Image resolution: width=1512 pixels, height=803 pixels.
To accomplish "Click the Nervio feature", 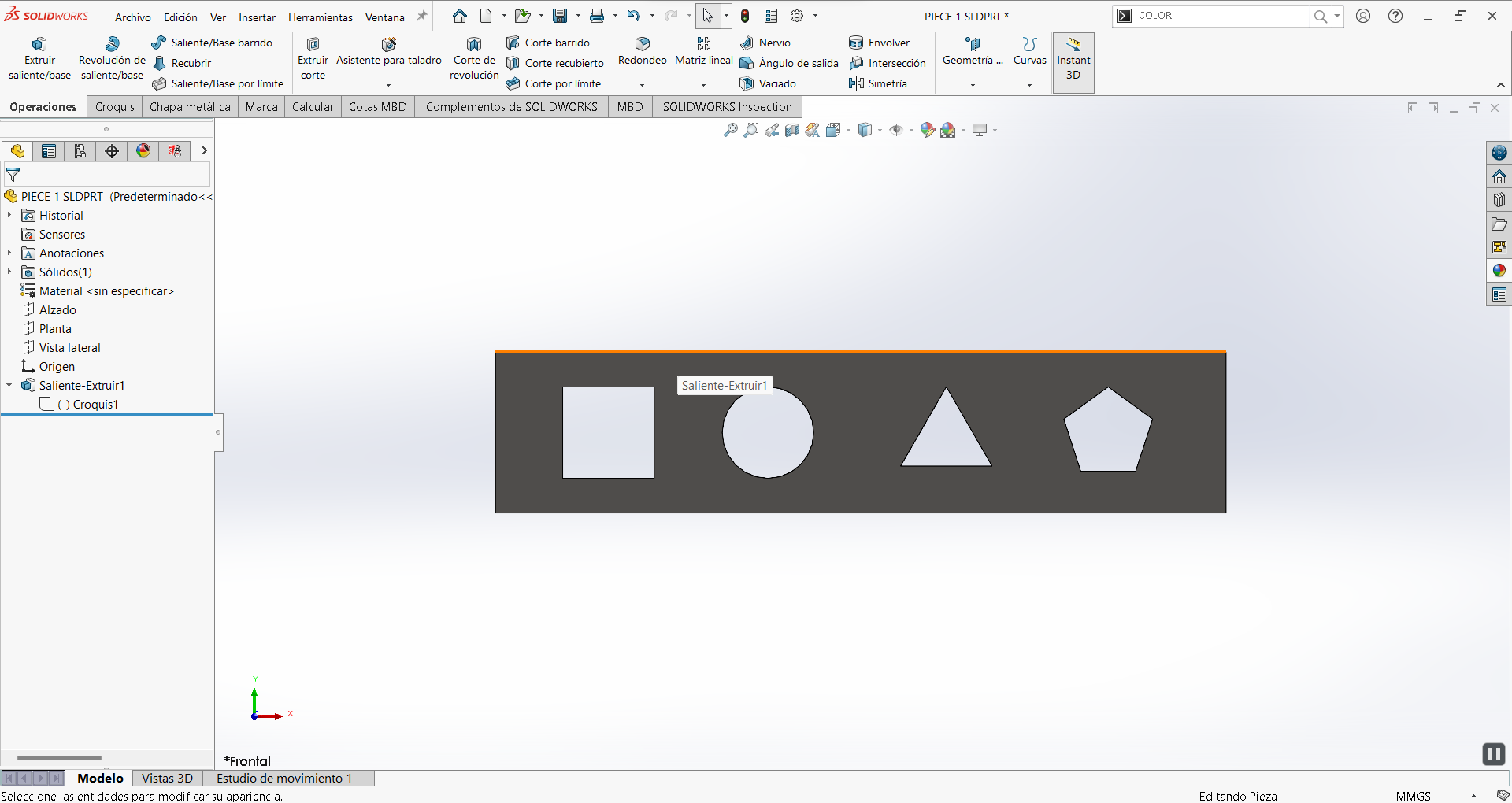I will pyautogui.click(x=765, y=43).
